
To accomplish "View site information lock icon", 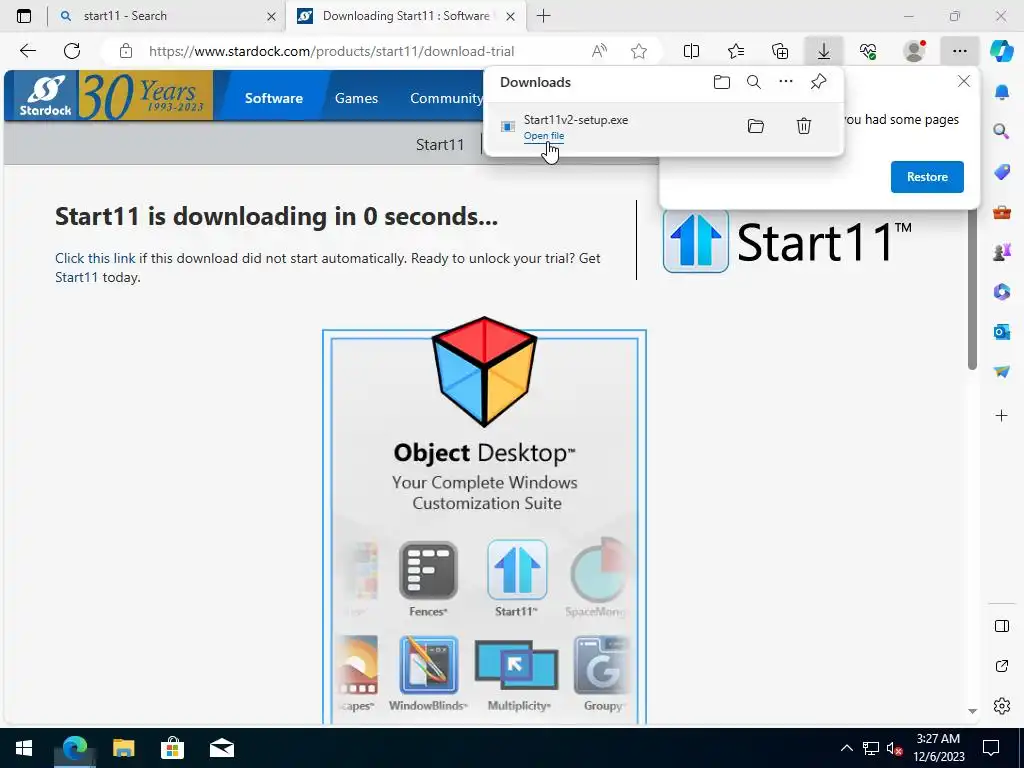I will tap(126, 51).
